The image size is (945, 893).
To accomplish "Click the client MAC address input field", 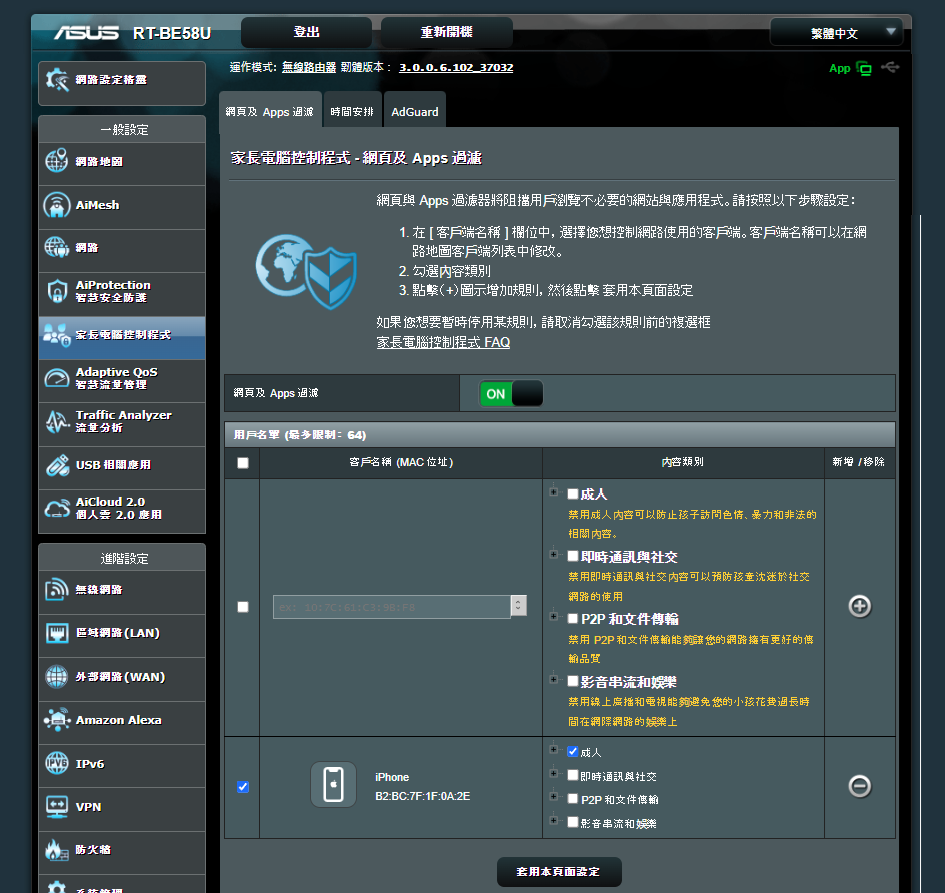I will [x=392, y=607].
